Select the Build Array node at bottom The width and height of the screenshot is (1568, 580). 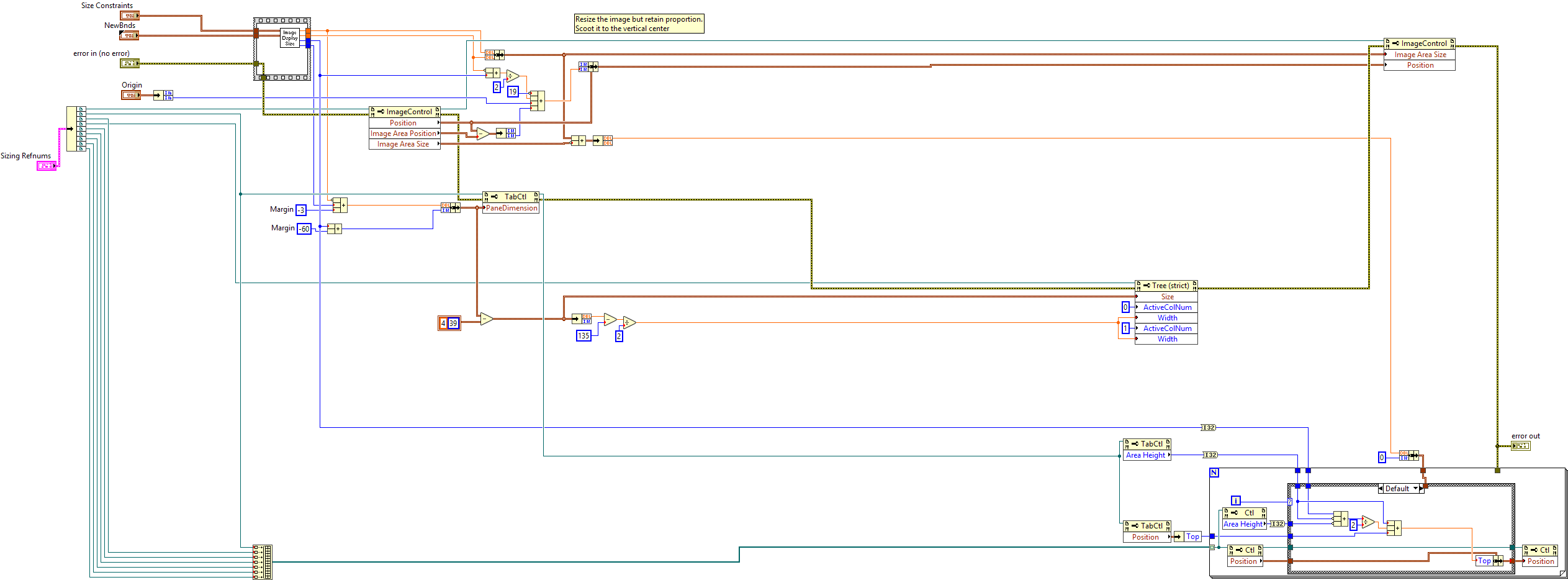click(263, 562)
